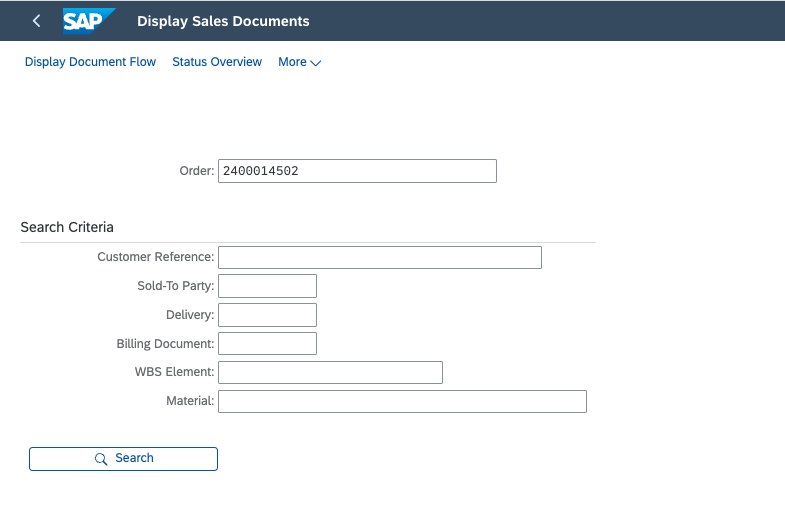Activate the Billing Document input box

pyautogui.click(x=267, y=344)
